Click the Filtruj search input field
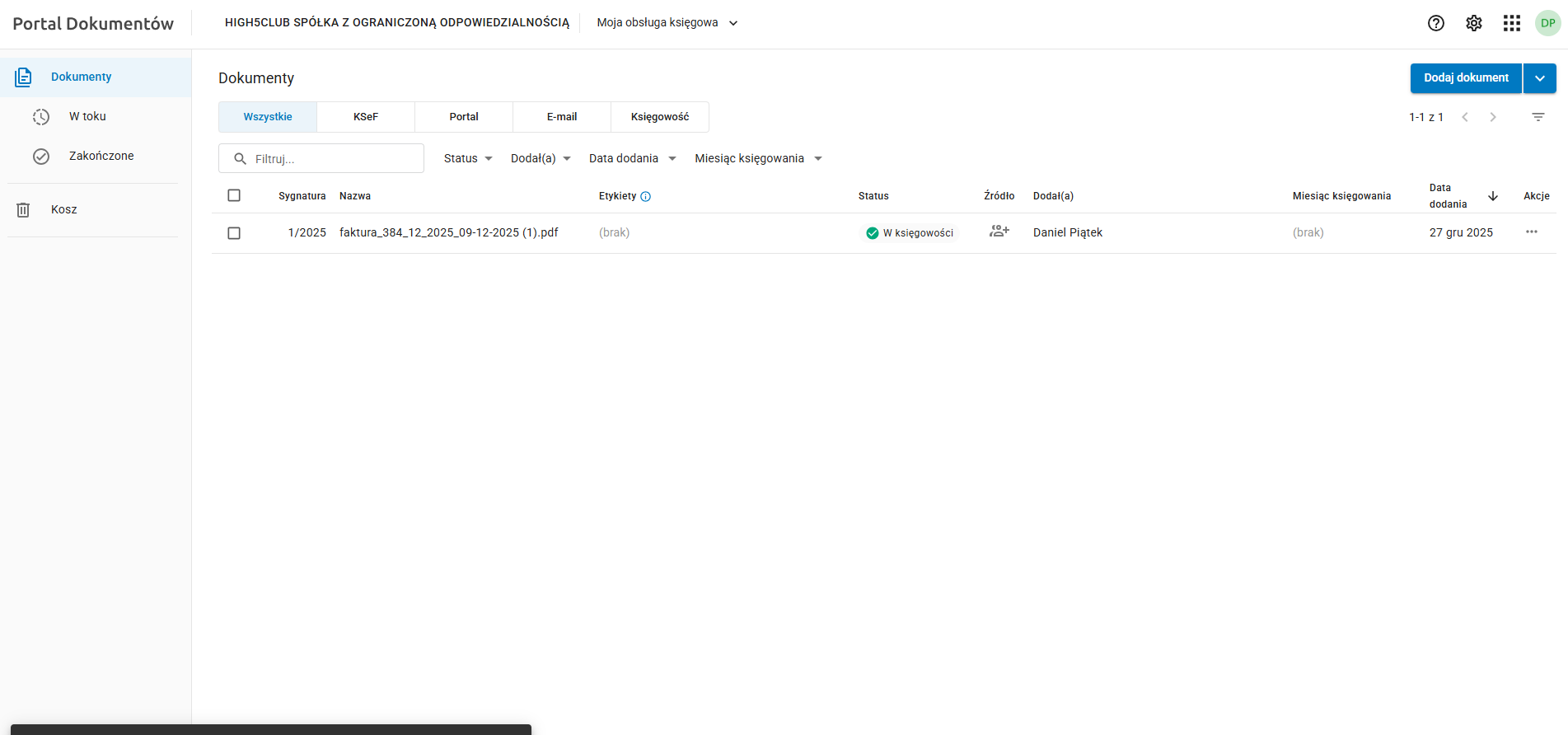 pyautogui.click(x=321, y=158)
